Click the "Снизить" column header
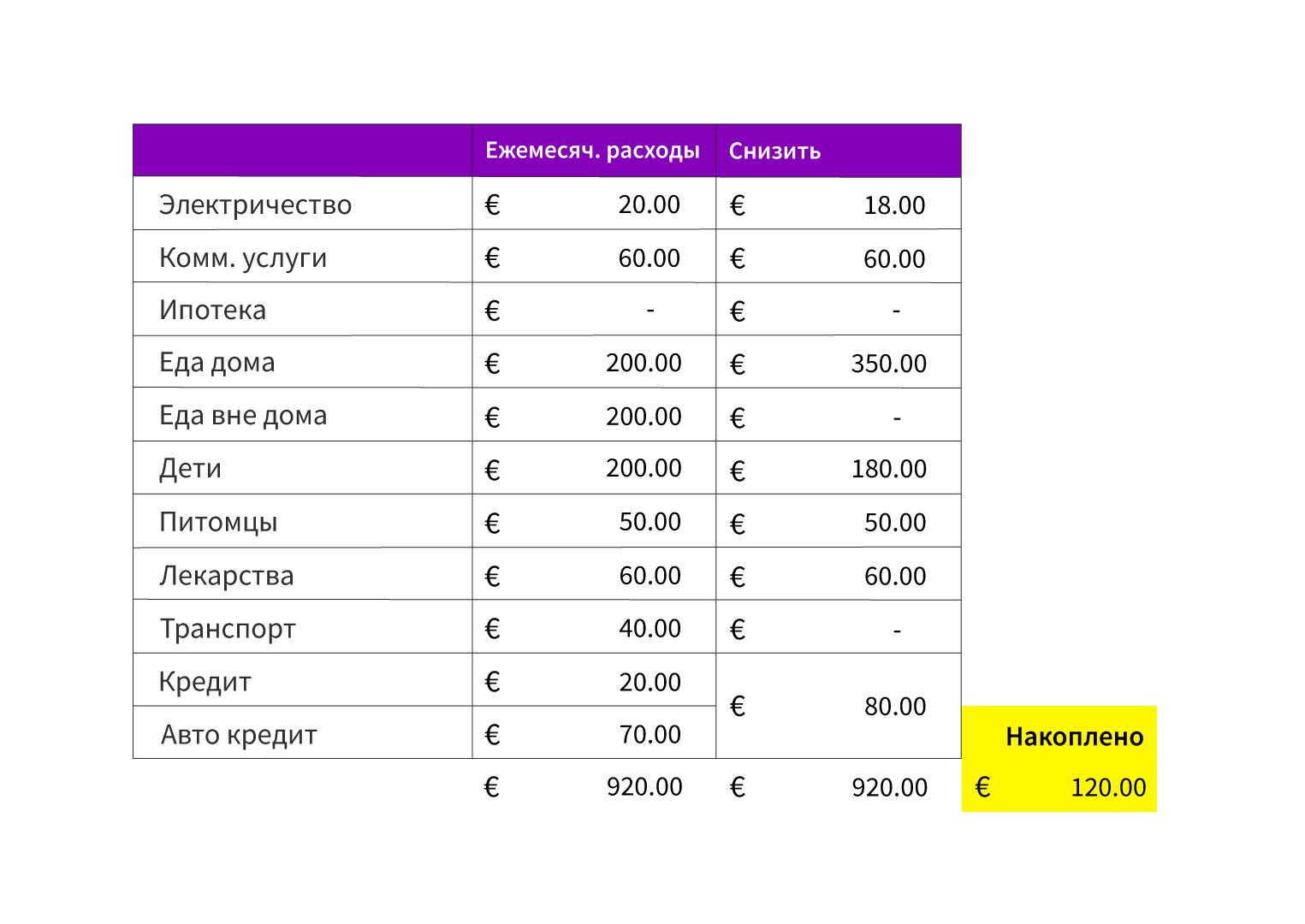The width and height of the screenshot is (1305, 924). tap(774, 151)
